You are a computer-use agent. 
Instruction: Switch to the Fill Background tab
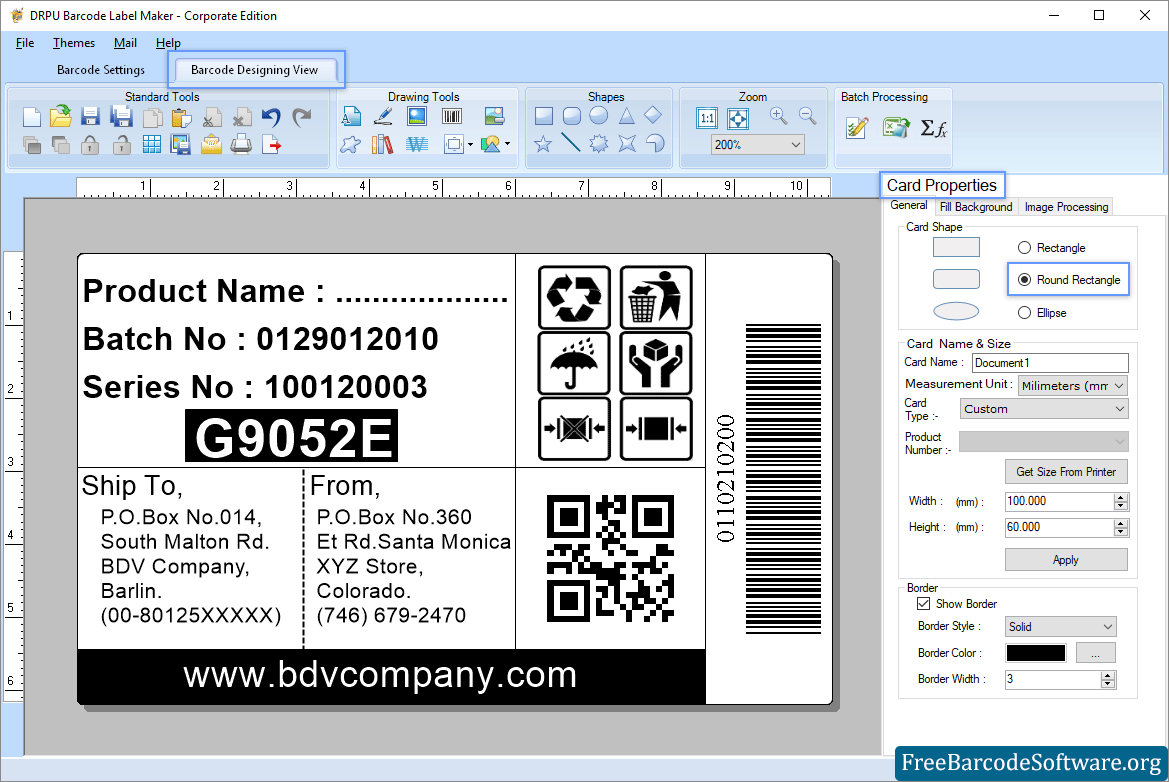(x=976, y=206)
